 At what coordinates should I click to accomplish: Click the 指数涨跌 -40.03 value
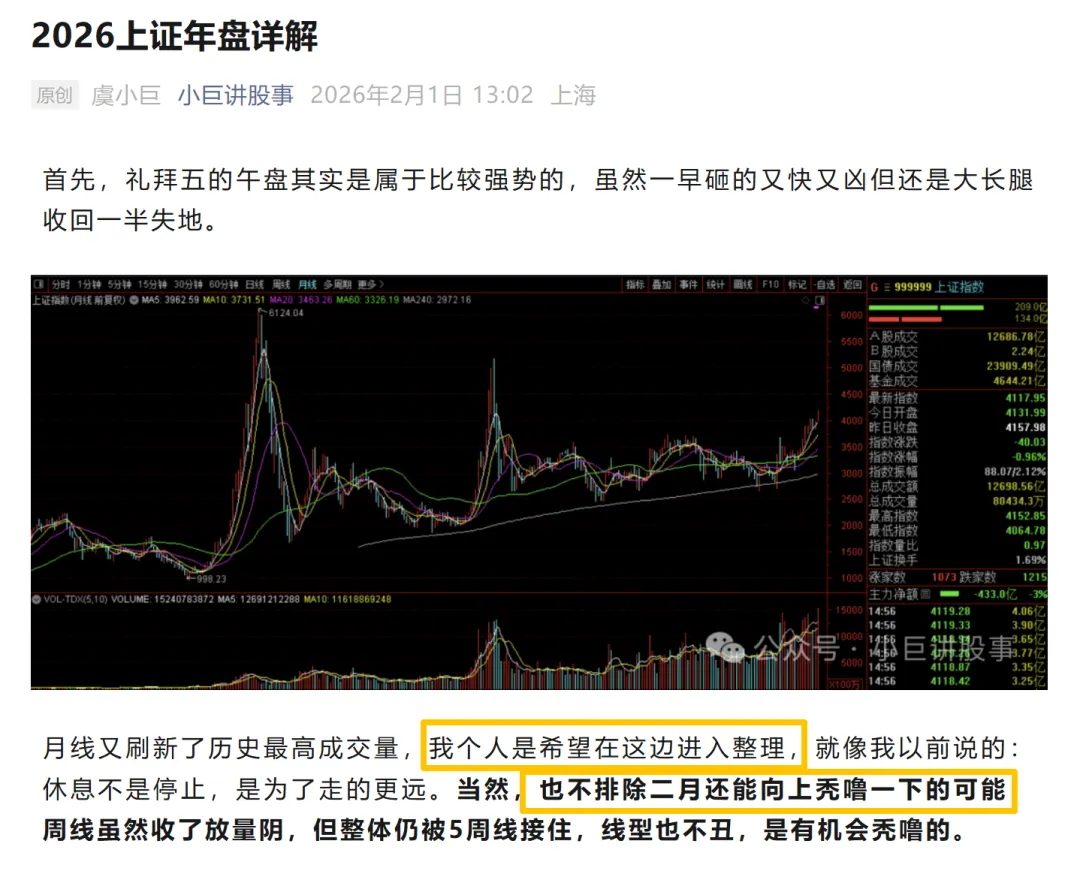pyautogui.click(x=1030, y=442)
